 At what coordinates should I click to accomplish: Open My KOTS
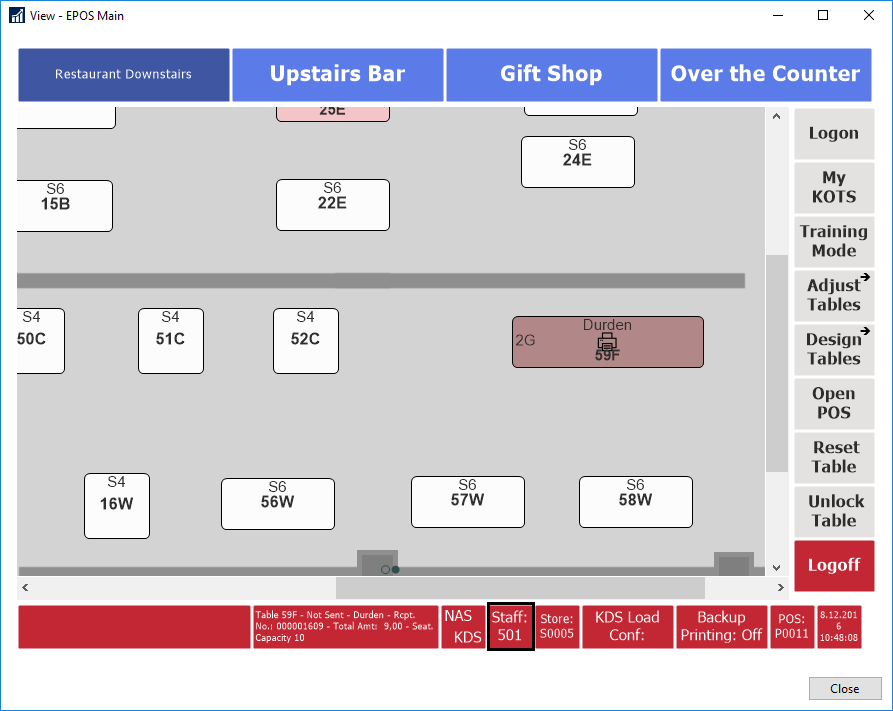[x=834, y=187]
